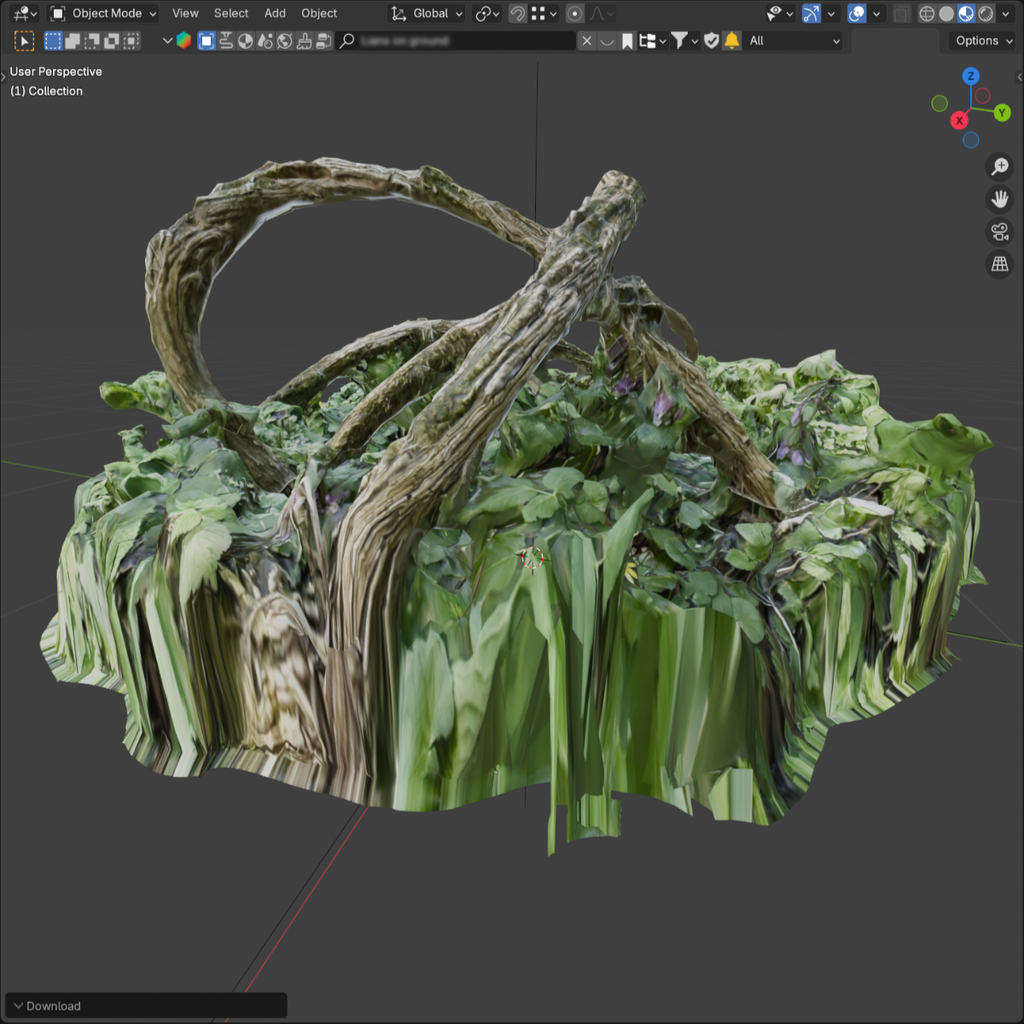Screen dimensions: 1024x1024
Task: Activate the Move View hand icon
Action: coord(999,199)
